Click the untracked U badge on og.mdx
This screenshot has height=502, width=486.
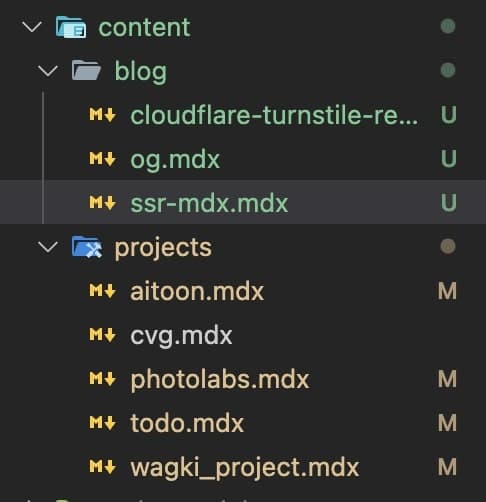(449, 159)
